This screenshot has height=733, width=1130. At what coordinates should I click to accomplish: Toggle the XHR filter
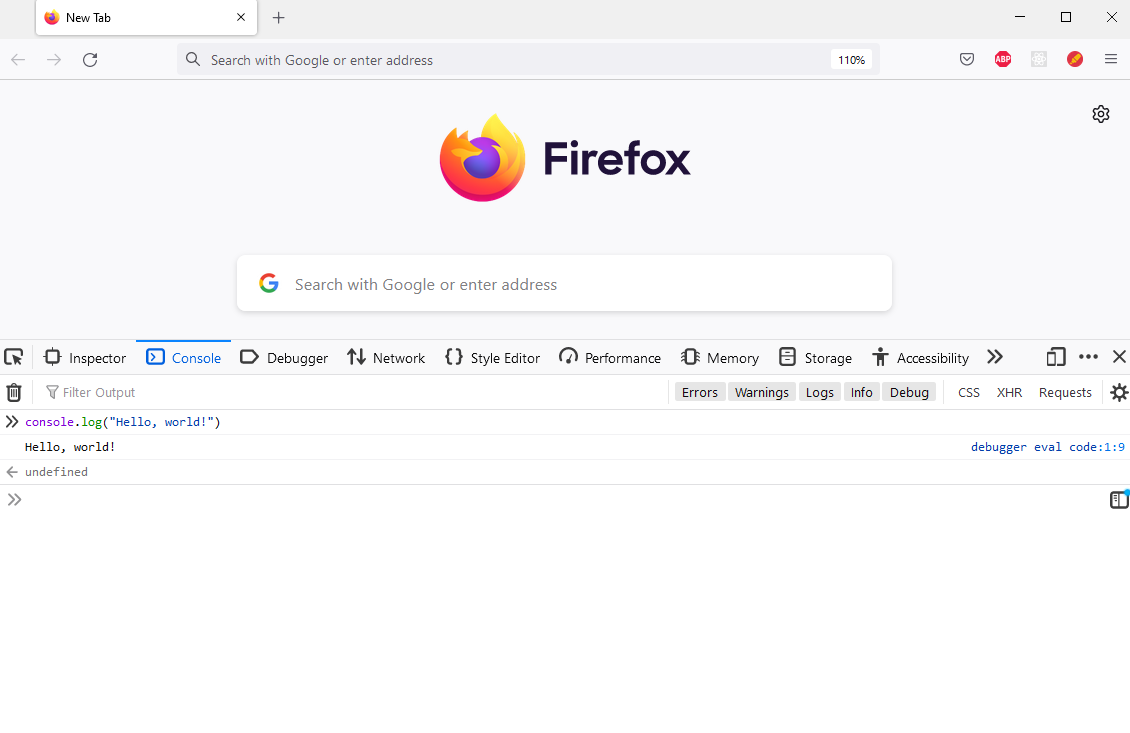coord(1009,392)
